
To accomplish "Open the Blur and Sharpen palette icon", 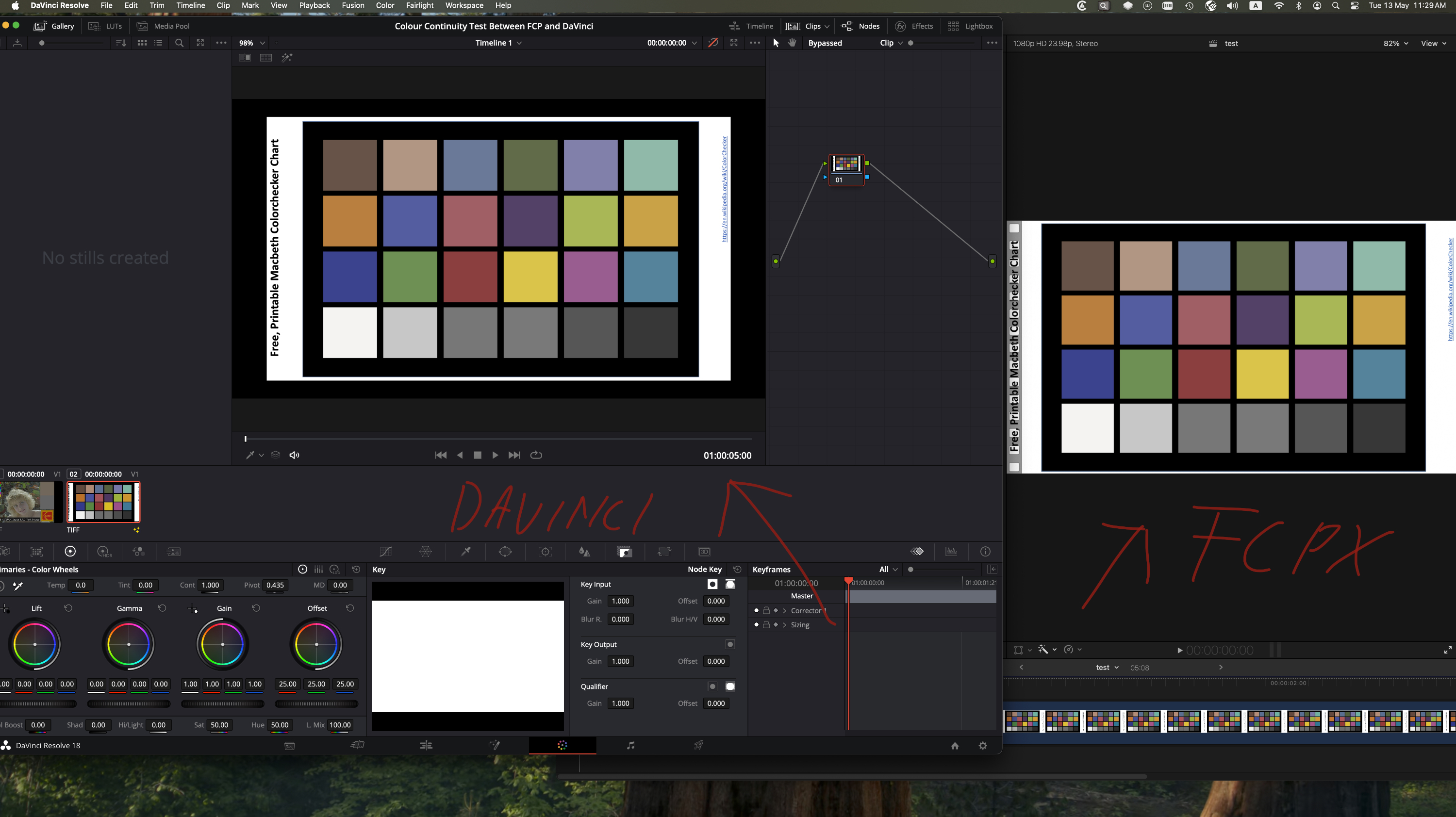I will pyautogui.click(x=584, y=552).
